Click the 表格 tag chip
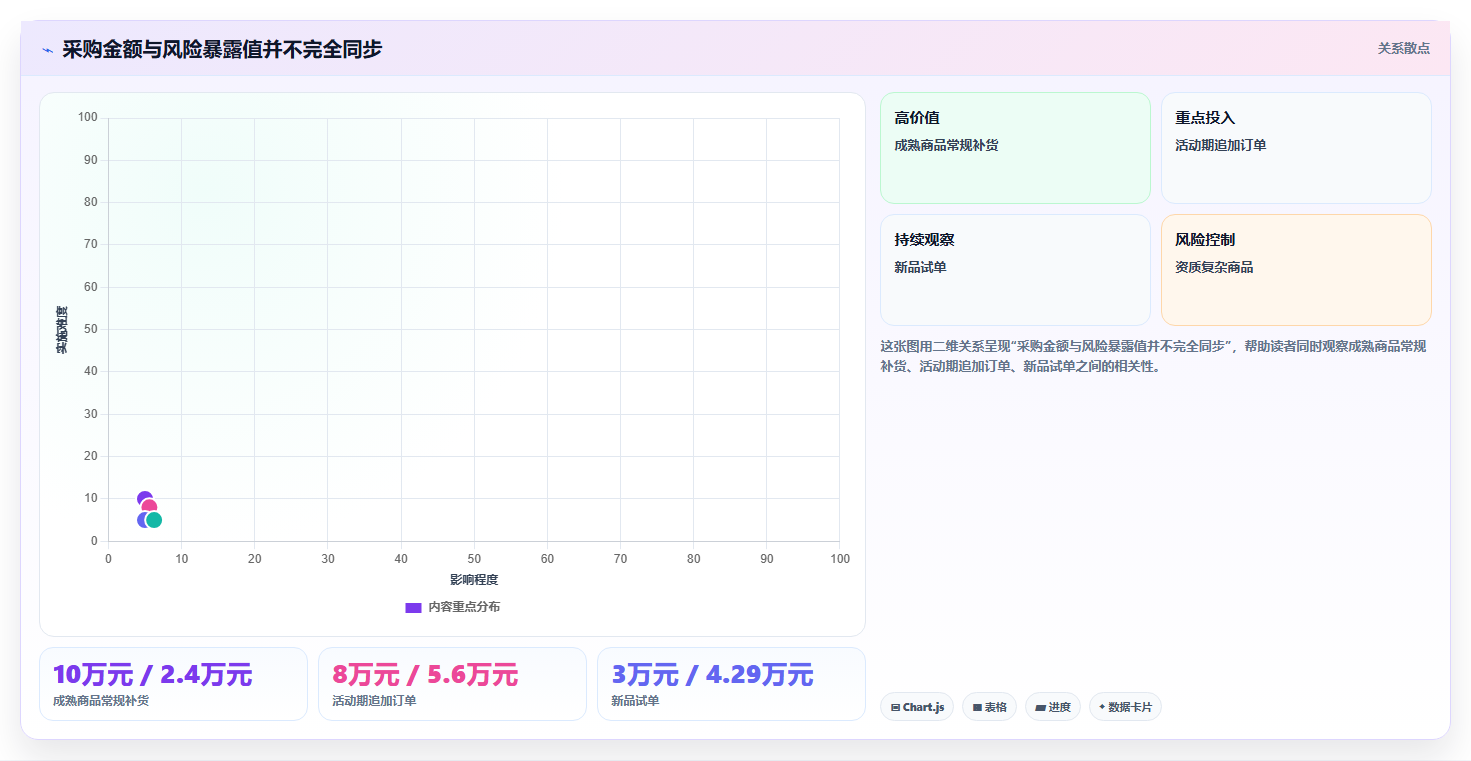Viewport: 1471px width, 761px height. click(989, 707)
